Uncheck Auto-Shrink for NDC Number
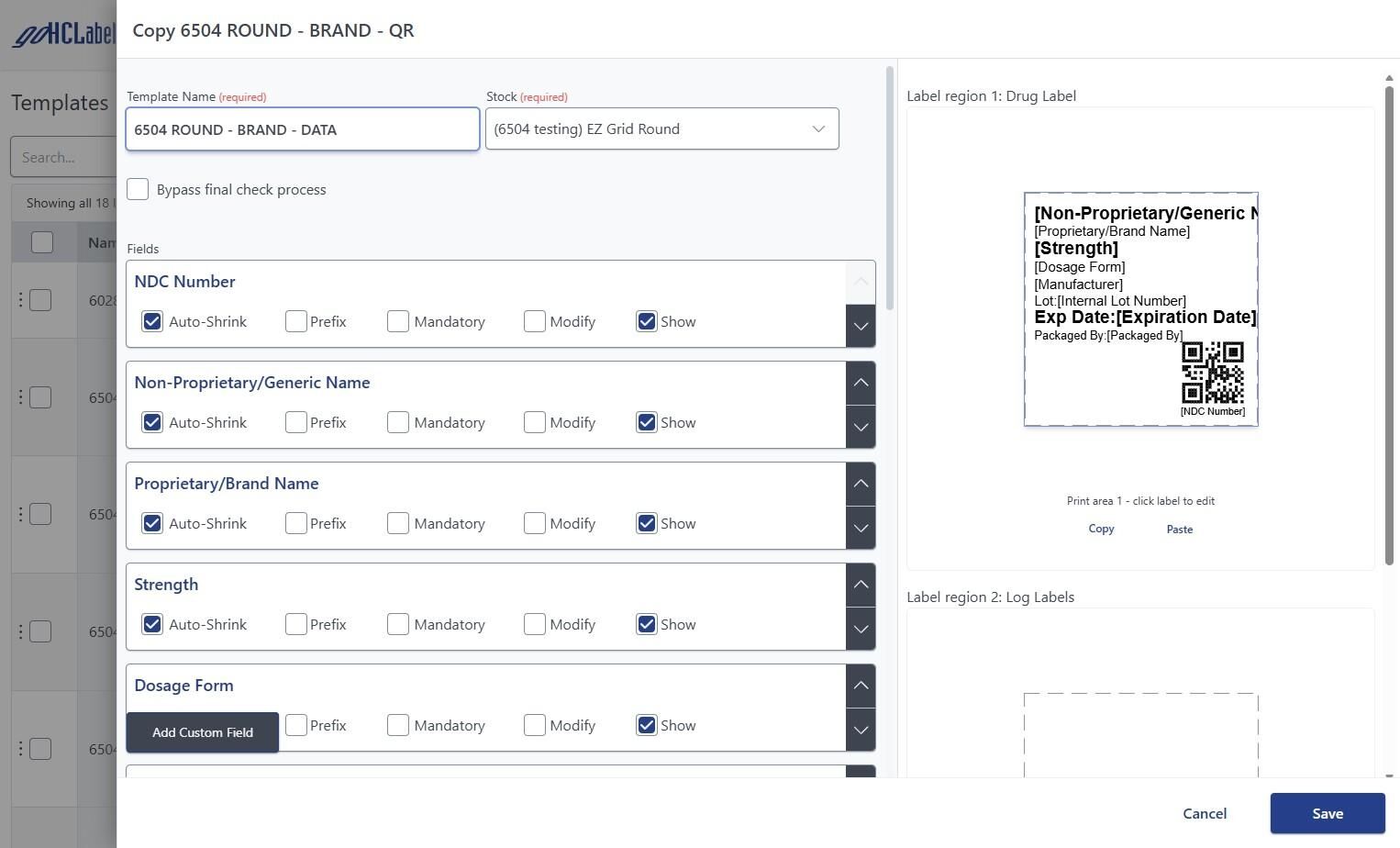The width and height of the screenshot is (1400, 848). (x=152, y=321)
